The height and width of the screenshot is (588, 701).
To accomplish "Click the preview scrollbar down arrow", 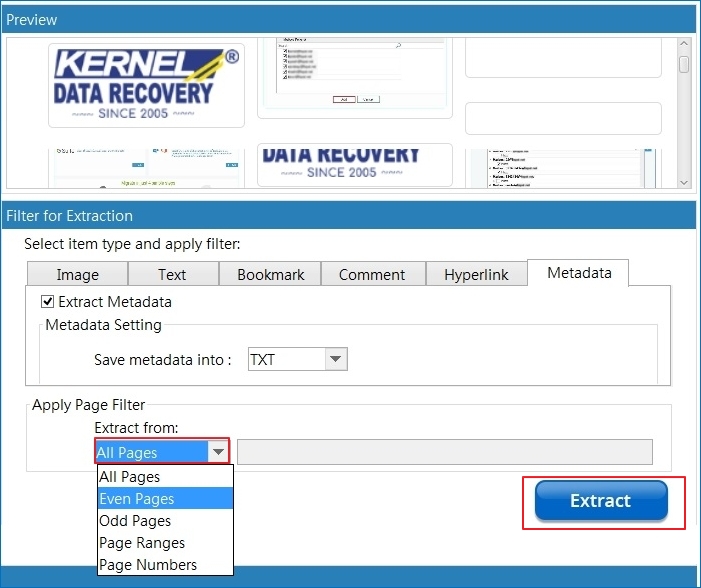I will point(684,182).
